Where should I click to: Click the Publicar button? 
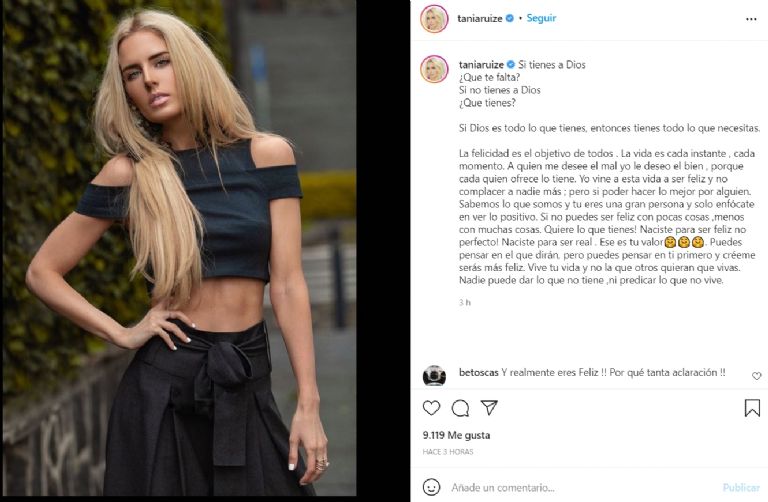[x=741, y=487]
